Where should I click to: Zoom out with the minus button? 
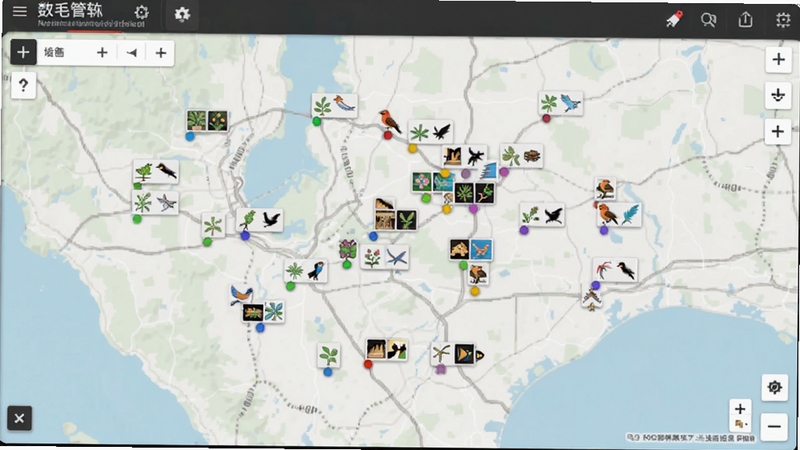[x=774, y=427]
